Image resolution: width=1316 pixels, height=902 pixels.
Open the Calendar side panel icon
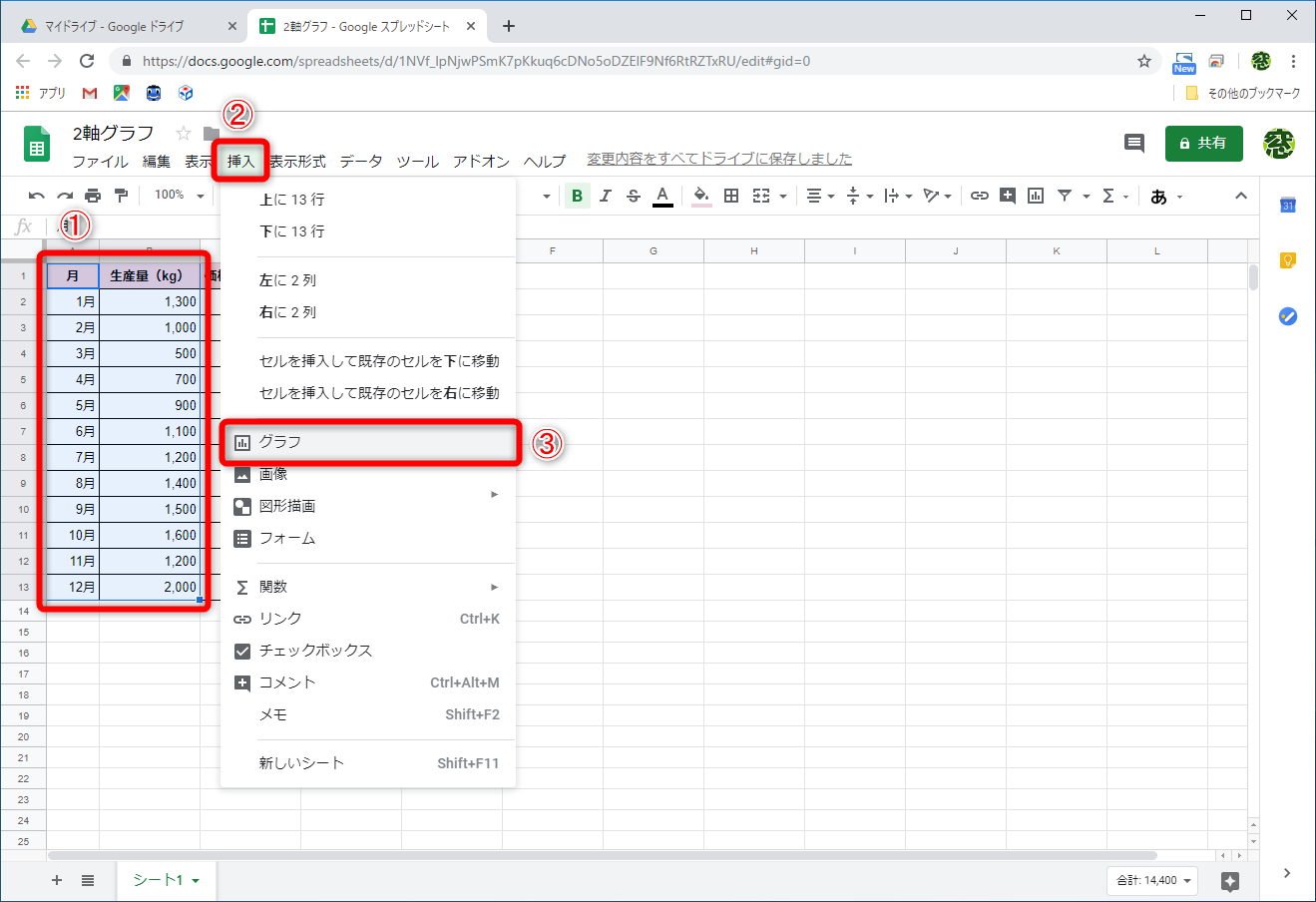coord(1288,206)
